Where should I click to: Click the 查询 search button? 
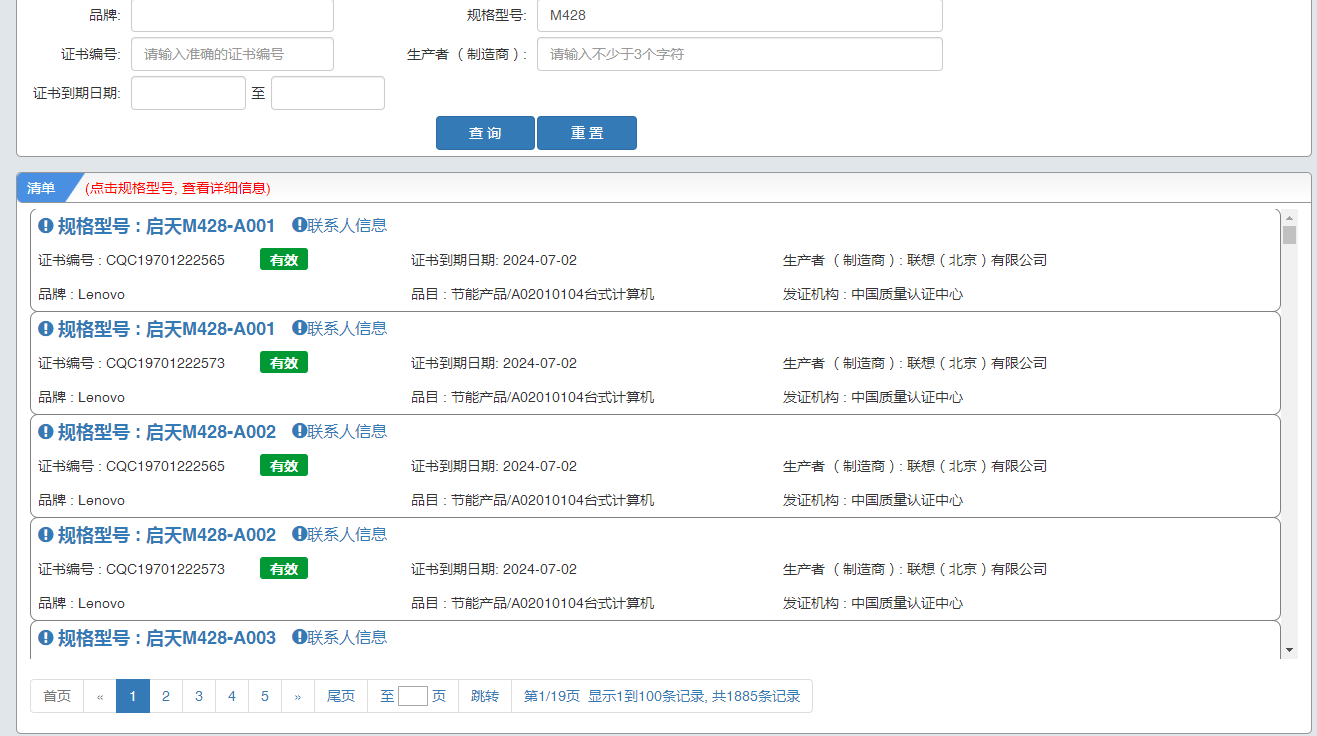(x=485, y=133)
